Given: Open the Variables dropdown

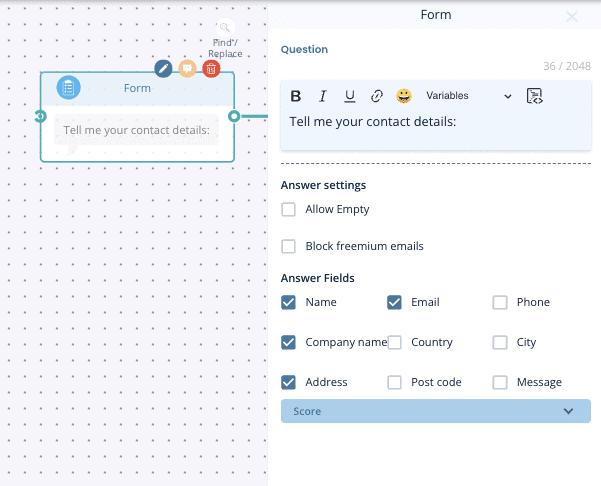Looking at the screenshot, I should tap(468, 96).
